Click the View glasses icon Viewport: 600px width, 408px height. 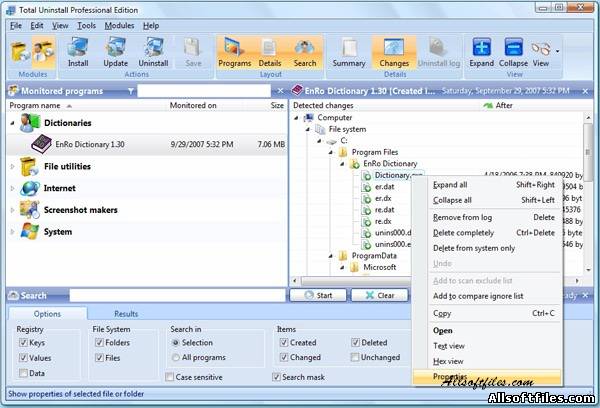(x=540, y=49)
